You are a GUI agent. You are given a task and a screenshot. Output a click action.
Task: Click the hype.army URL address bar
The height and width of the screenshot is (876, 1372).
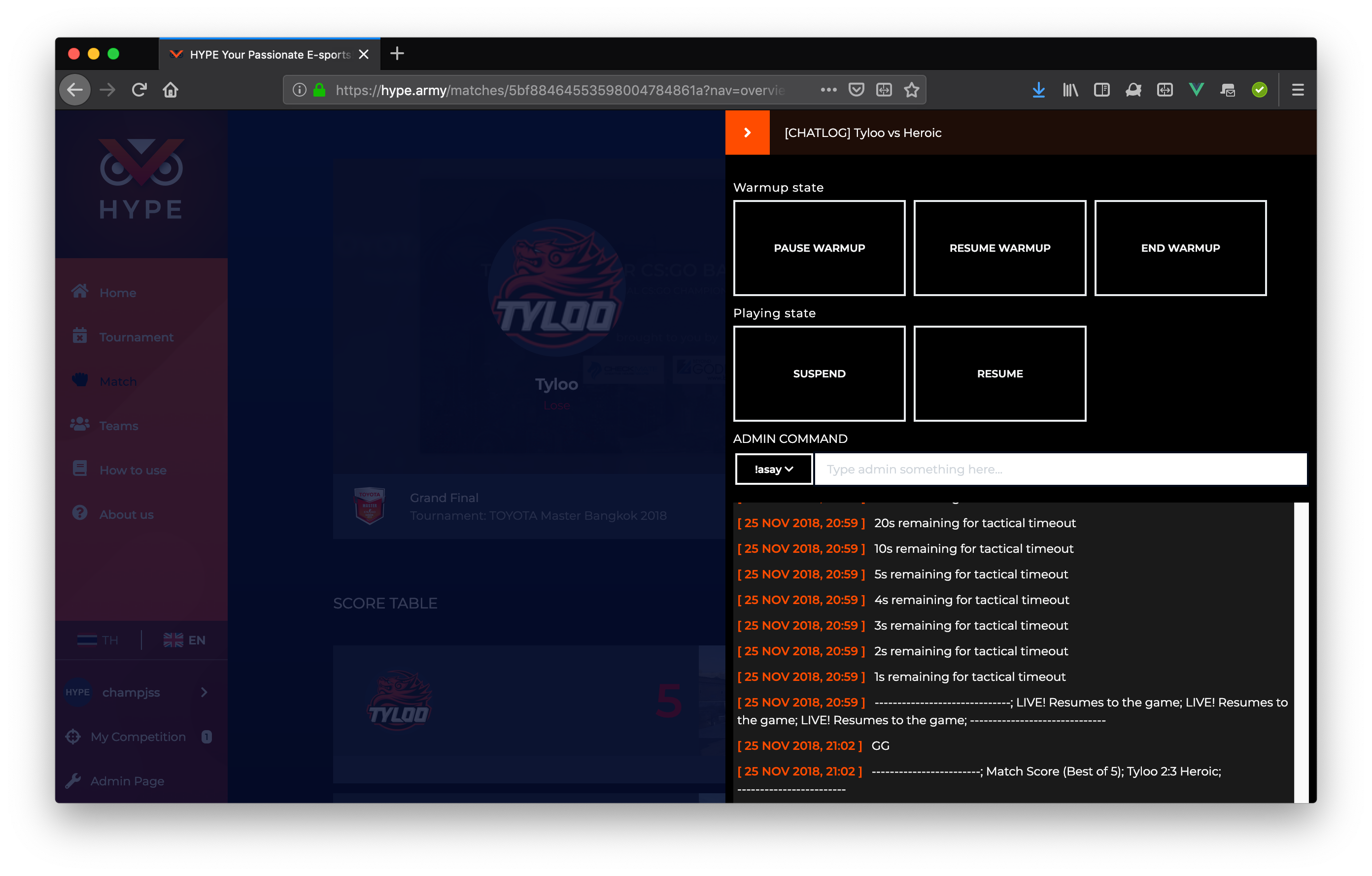[x=560, y=90]
